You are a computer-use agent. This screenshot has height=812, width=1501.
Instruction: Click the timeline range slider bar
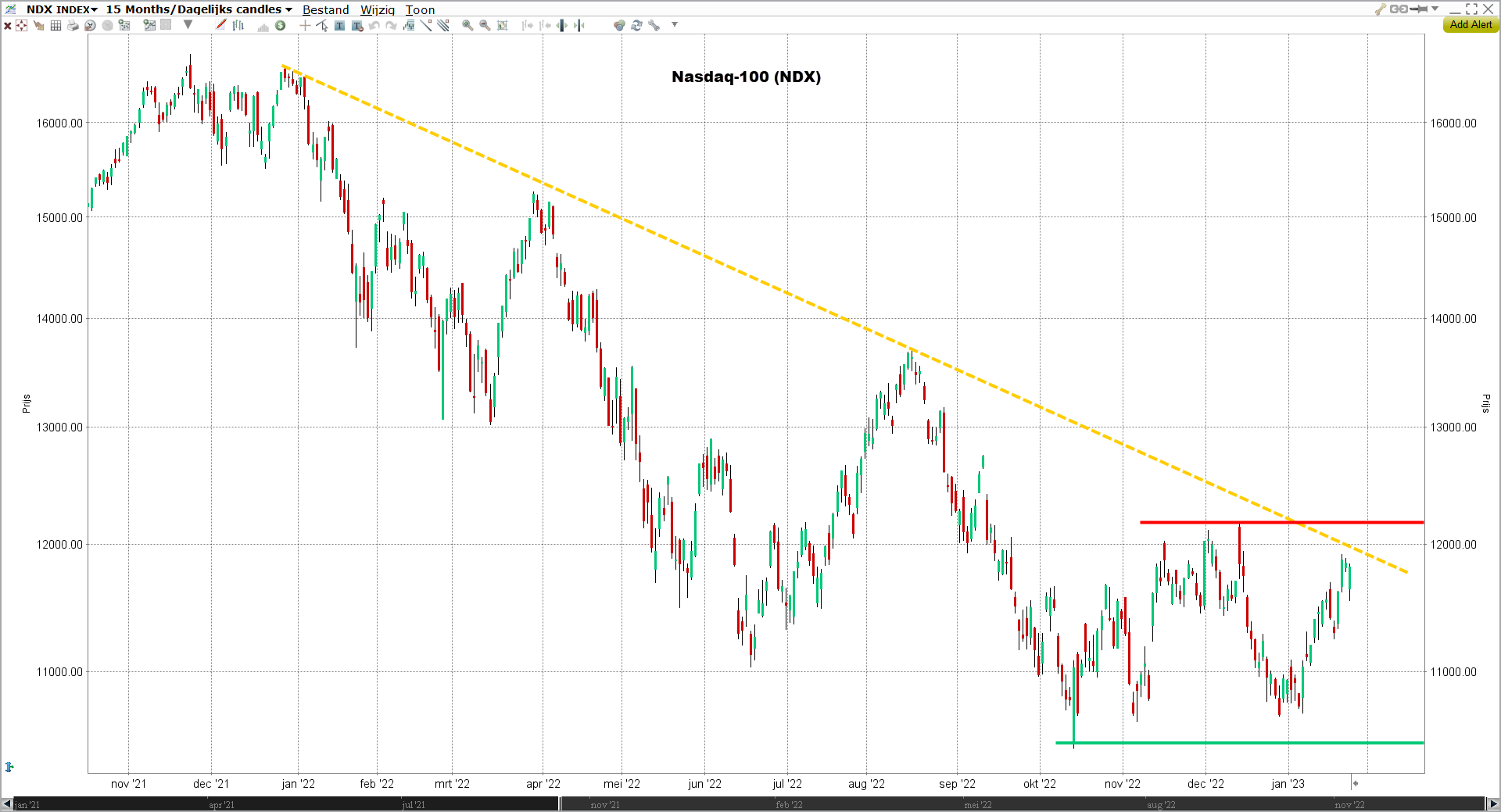pyautogui.click(x=1023, y=804)
